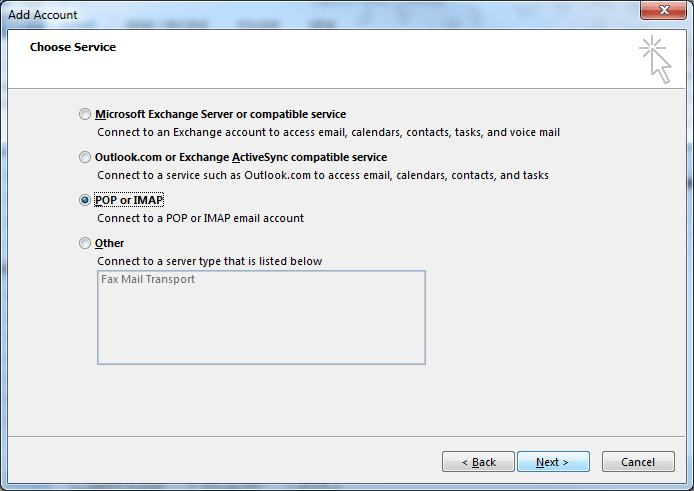Click the Add Account title bar
This screenshot has height=491, width=694.
[310, 14]
